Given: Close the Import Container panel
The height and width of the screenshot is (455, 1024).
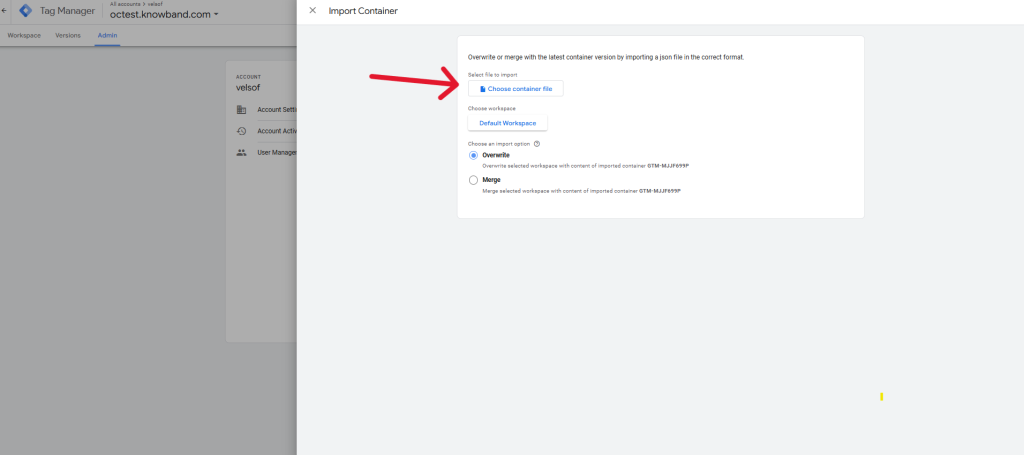Looking at the screenshot, I should click(312, 10).
